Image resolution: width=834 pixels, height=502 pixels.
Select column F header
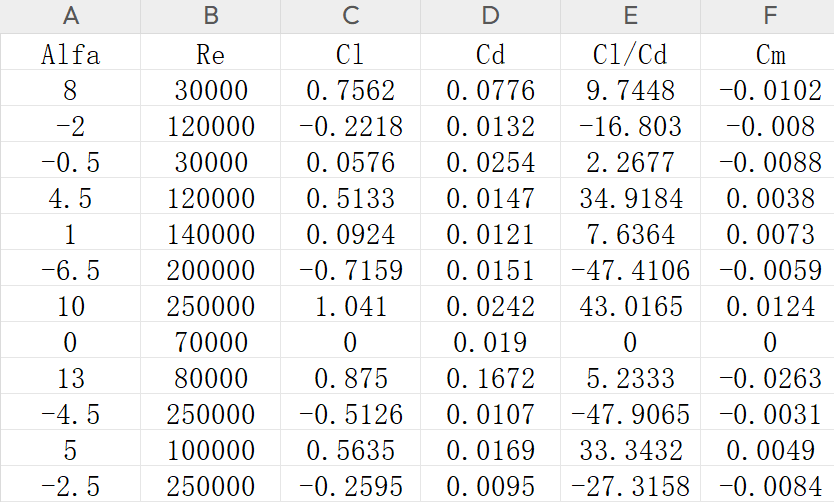pos(768,16)
